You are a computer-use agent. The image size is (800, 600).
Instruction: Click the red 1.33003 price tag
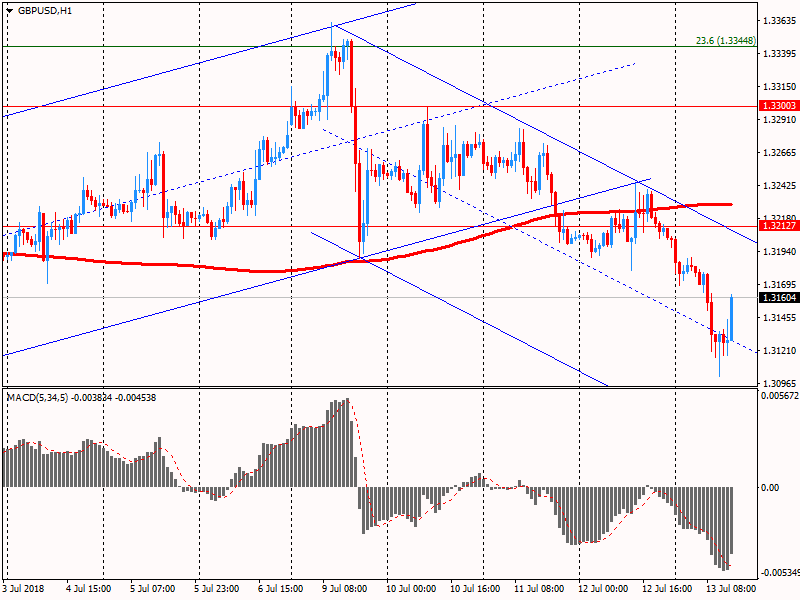(778, 105)
